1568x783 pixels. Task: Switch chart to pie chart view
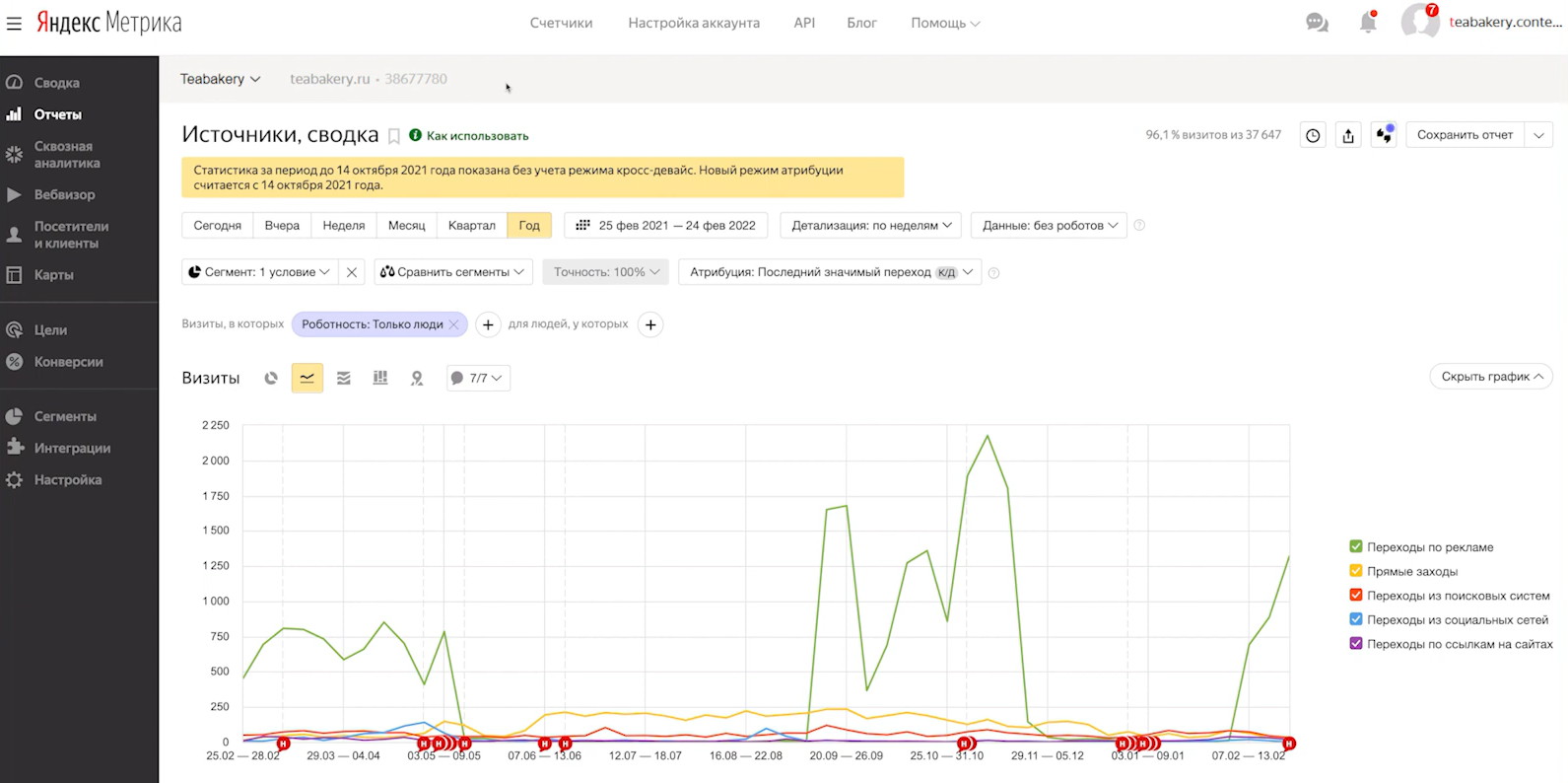tap(271, 378)
